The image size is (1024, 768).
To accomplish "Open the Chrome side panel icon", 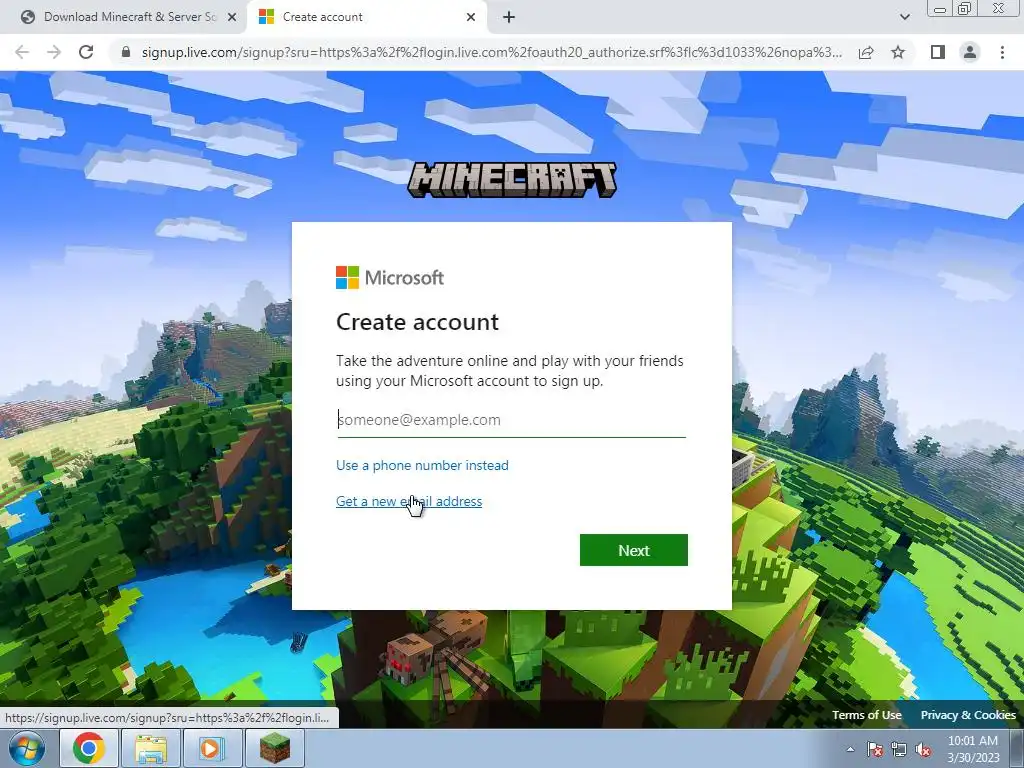I will (937, 52).
